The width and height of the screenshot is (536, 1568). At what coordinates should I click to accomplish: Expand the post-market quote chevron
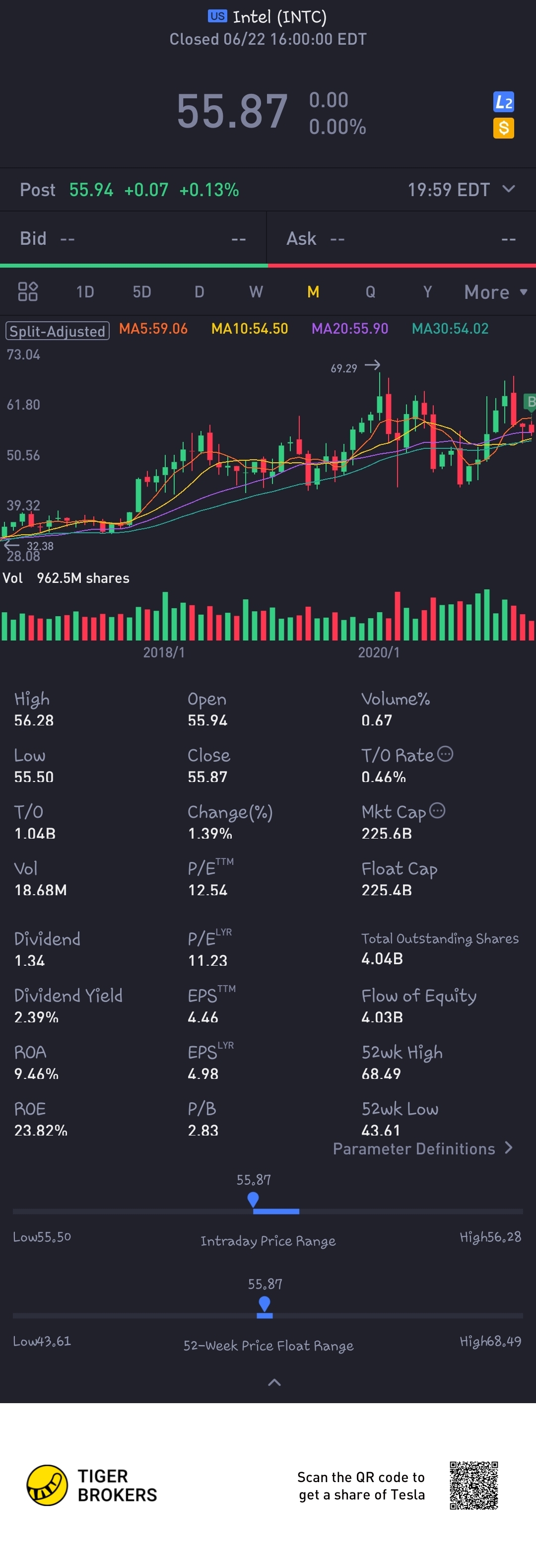[x=509, y=189]
